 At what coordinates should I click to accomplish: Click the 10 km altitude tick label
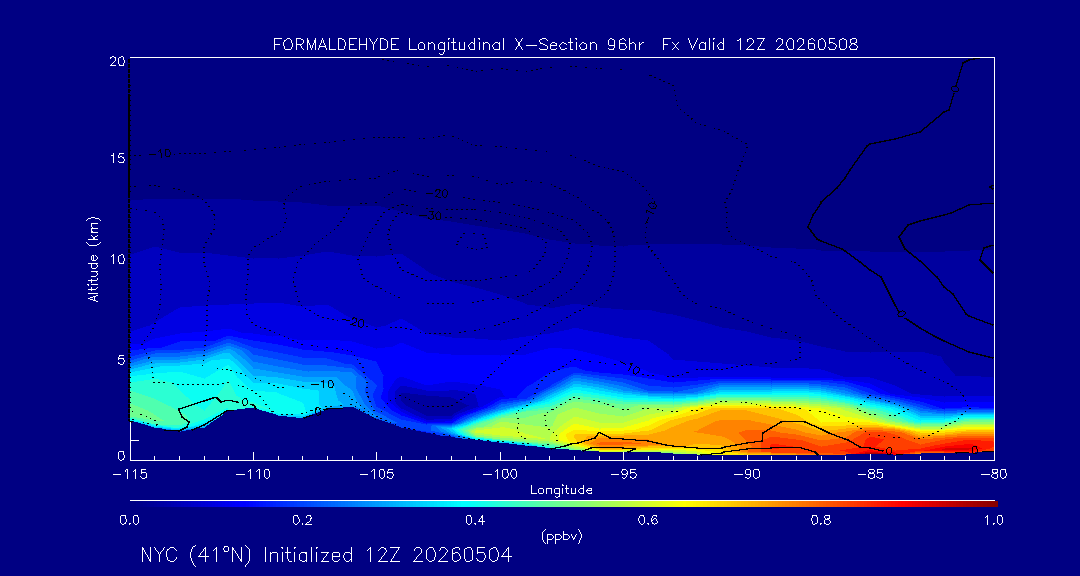coord(117,260)
